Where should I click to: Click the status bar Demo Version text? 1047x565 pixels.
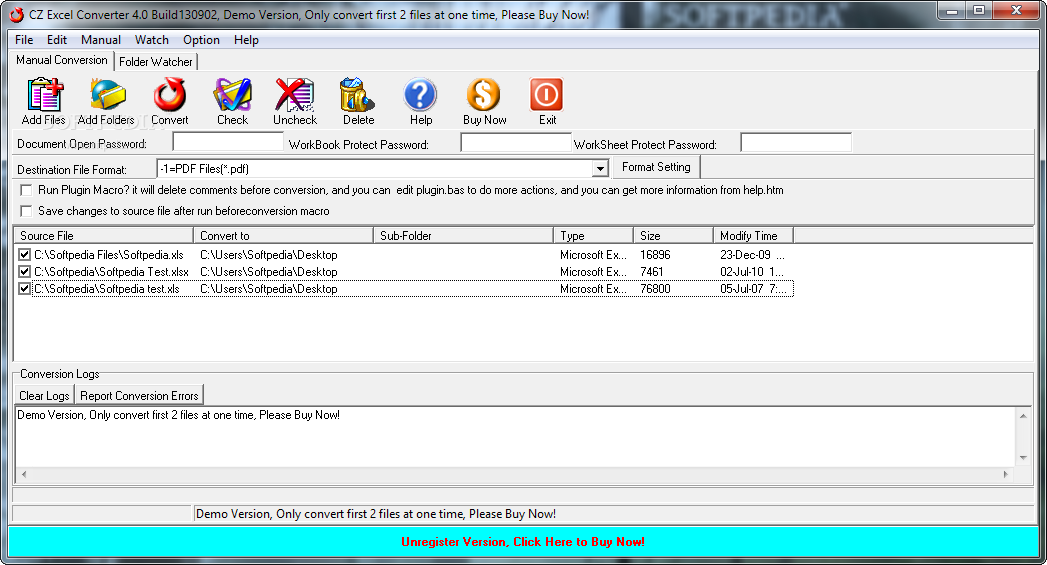pyautogui.click(x=376, y=514)
